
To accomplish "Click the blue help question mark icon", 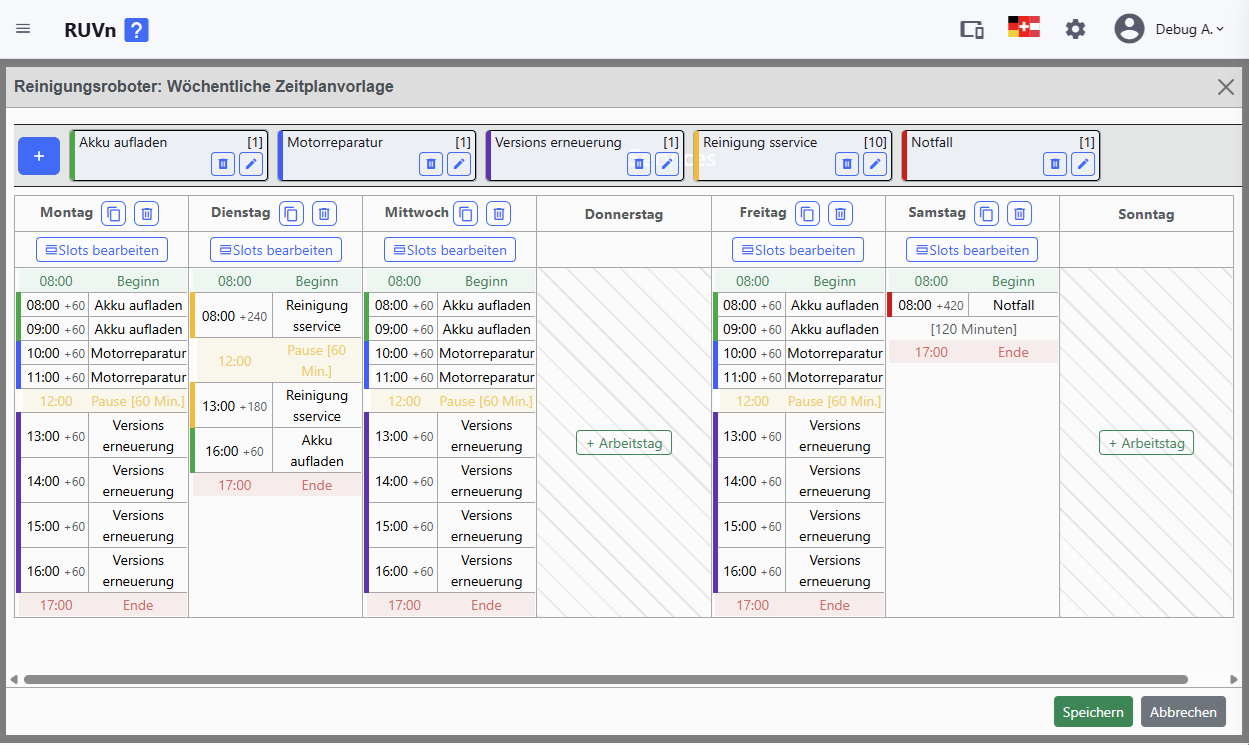I will point(136,29).
